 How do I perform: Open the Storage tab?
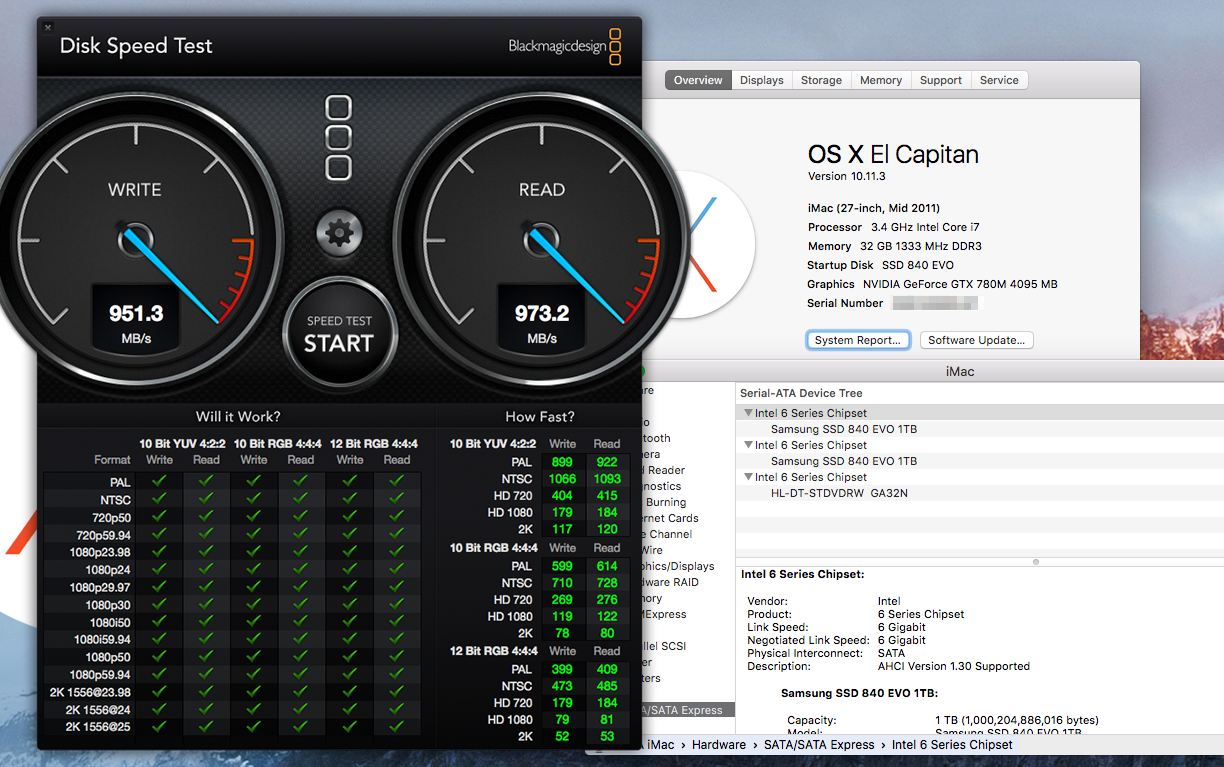821,80
